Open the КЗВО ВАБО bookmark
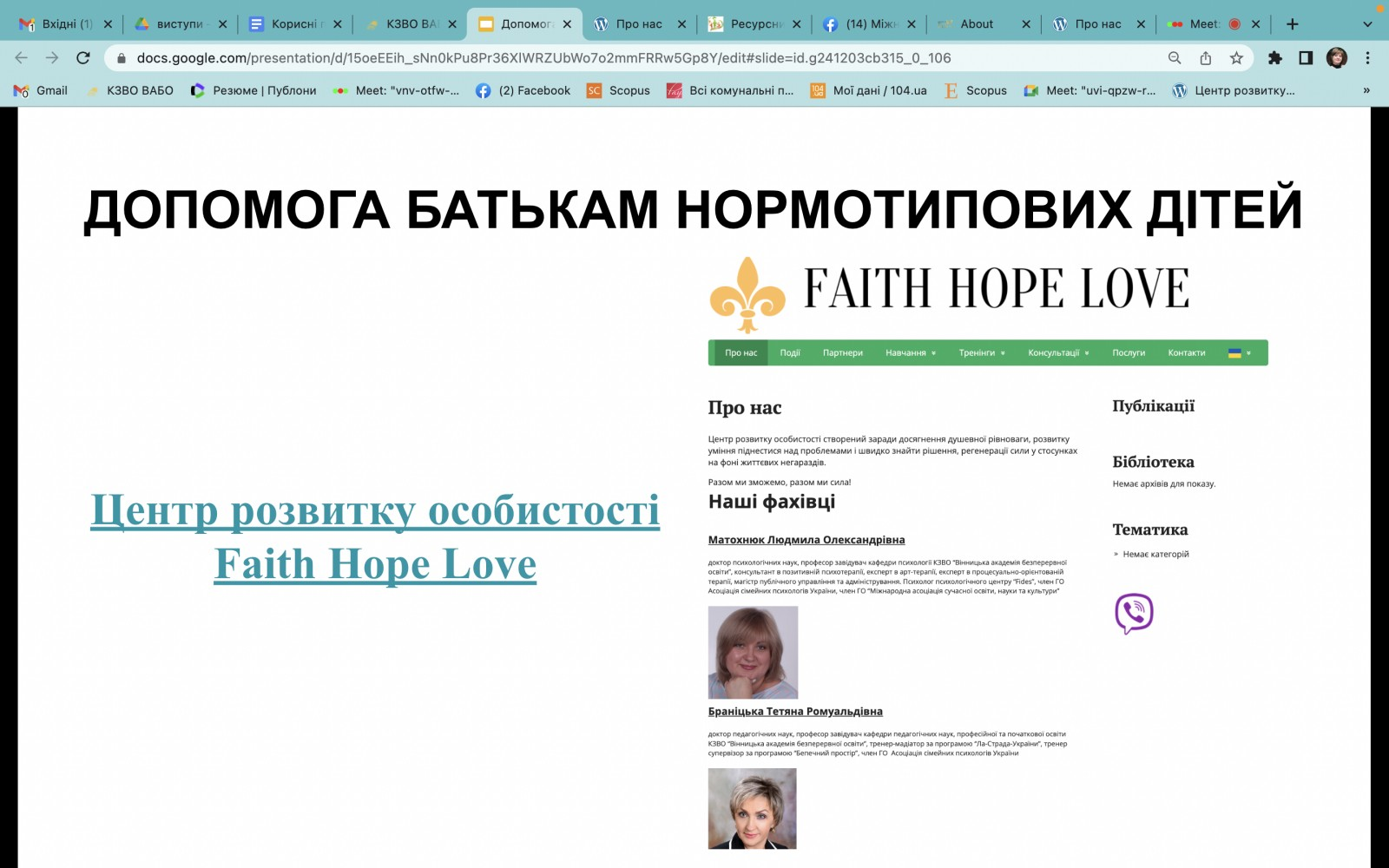 (129, 90)
